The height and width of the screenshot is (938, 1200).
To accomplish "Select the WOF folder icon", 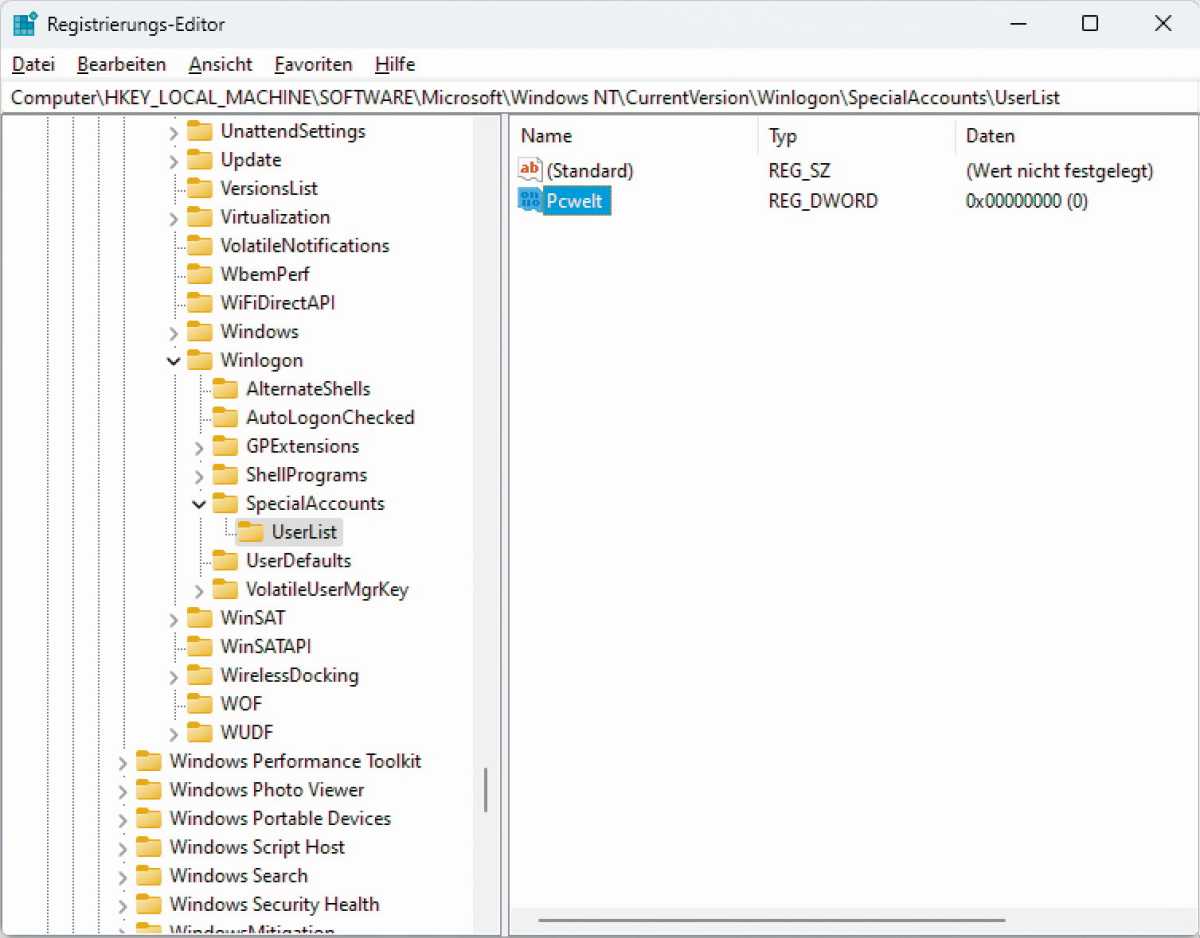I will click(x=200, y=704).
